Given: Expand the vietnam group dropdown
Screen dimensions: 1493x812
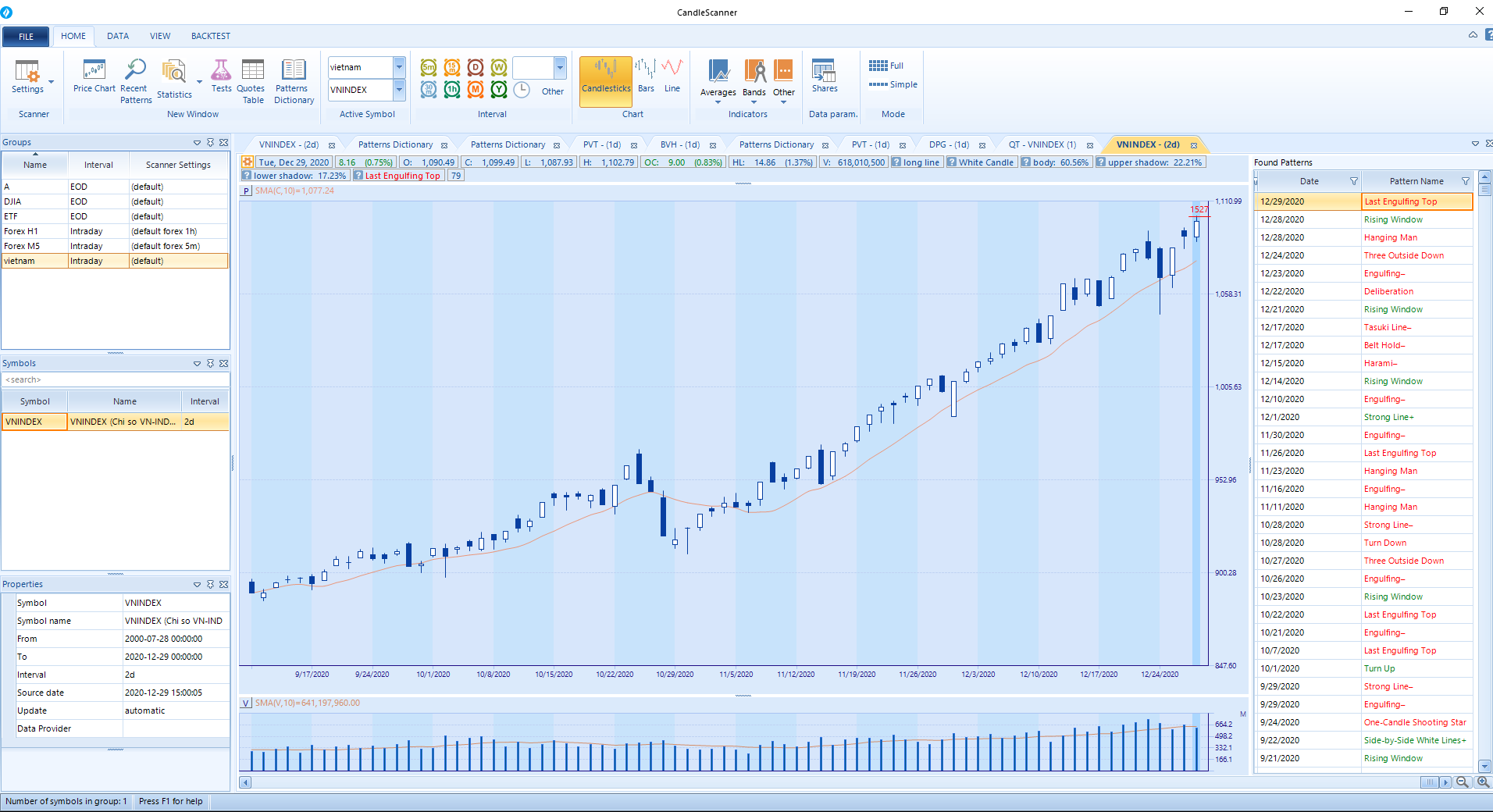Looking at the screenshot, I should coord(399,67).
